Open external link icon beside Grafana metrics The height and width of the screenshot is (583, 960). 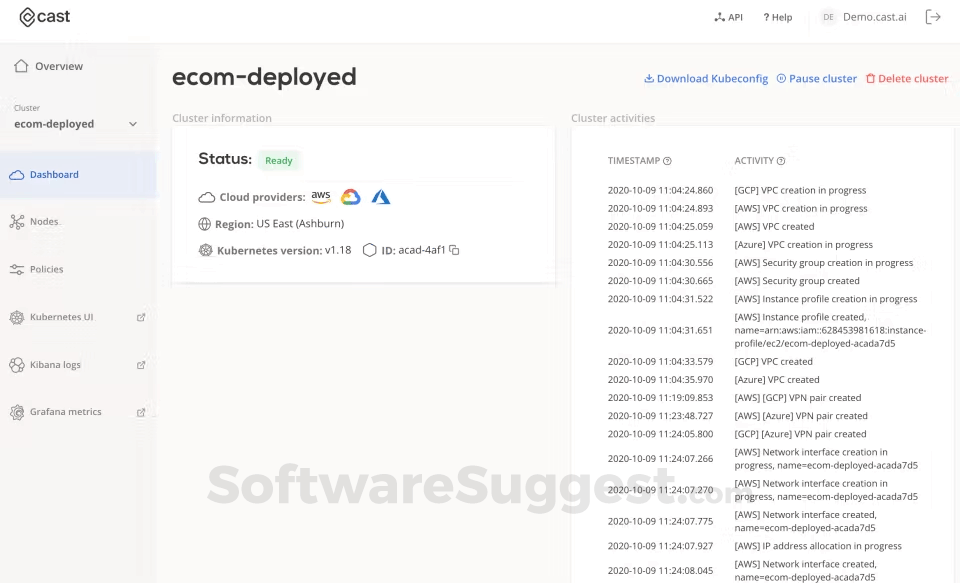(x=141, y=412)
